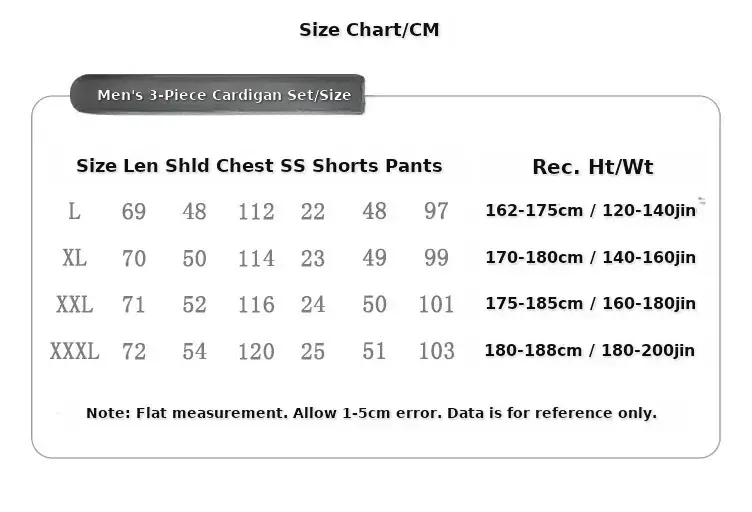Click the 180-188cm / 180-200jin recommendation
Viewport: 752px width, 512px height.
pos(589,350)
